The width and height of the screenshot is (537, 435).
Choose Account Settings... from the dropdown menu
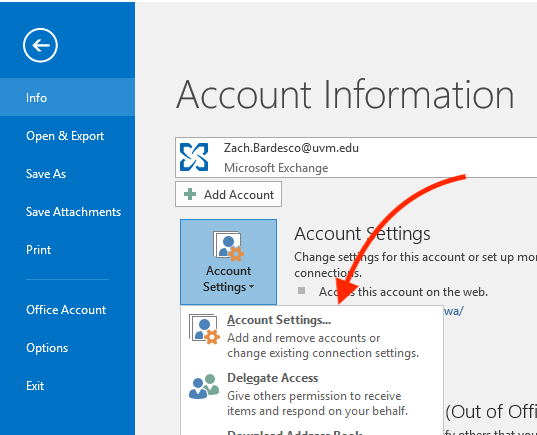[312, 335]
